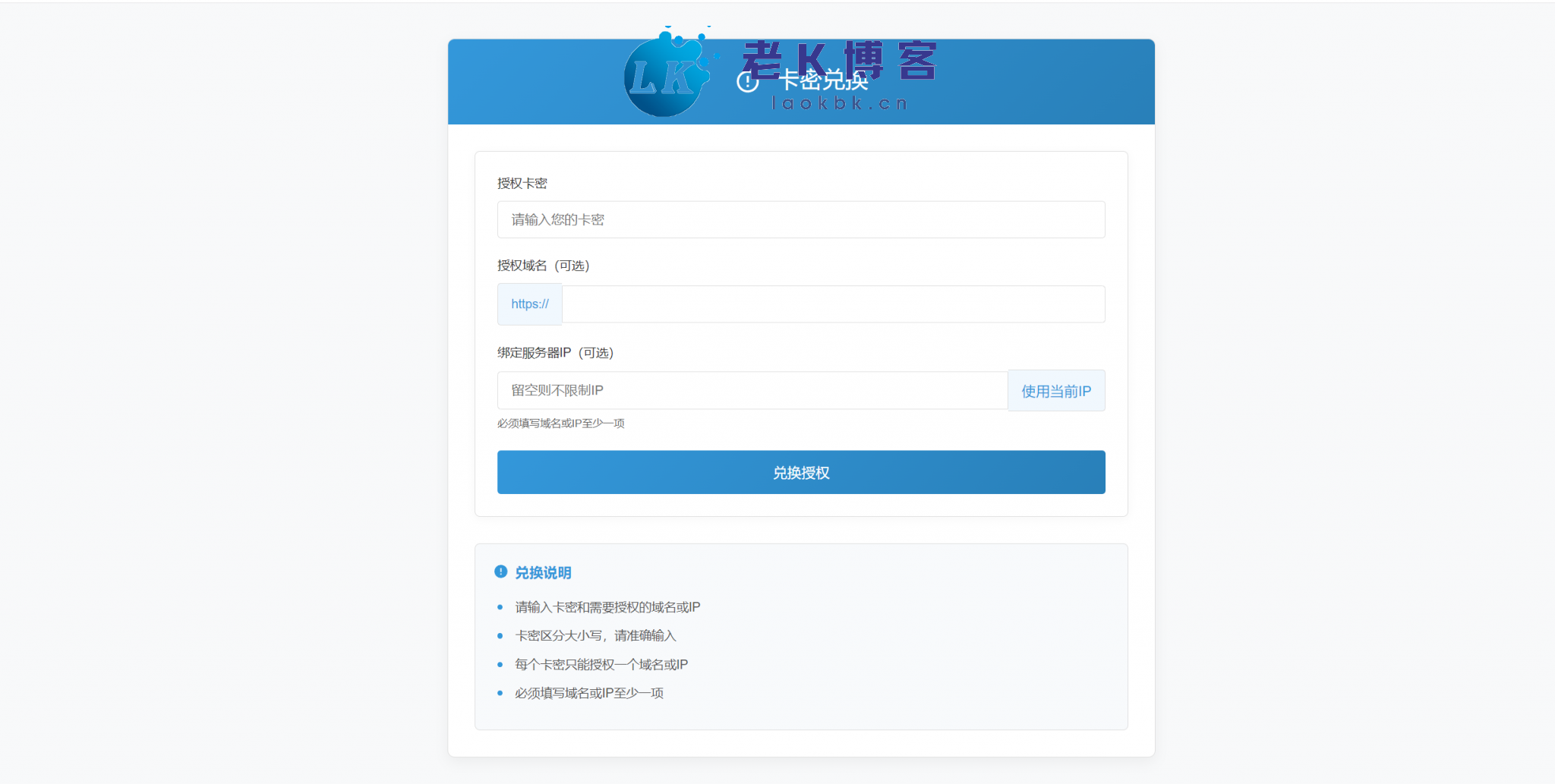Click the 兑换授权 submit button
Image resolution: width=1555 pixels, height=784 pixels.
pyautogui.click(x=801, y=472)
